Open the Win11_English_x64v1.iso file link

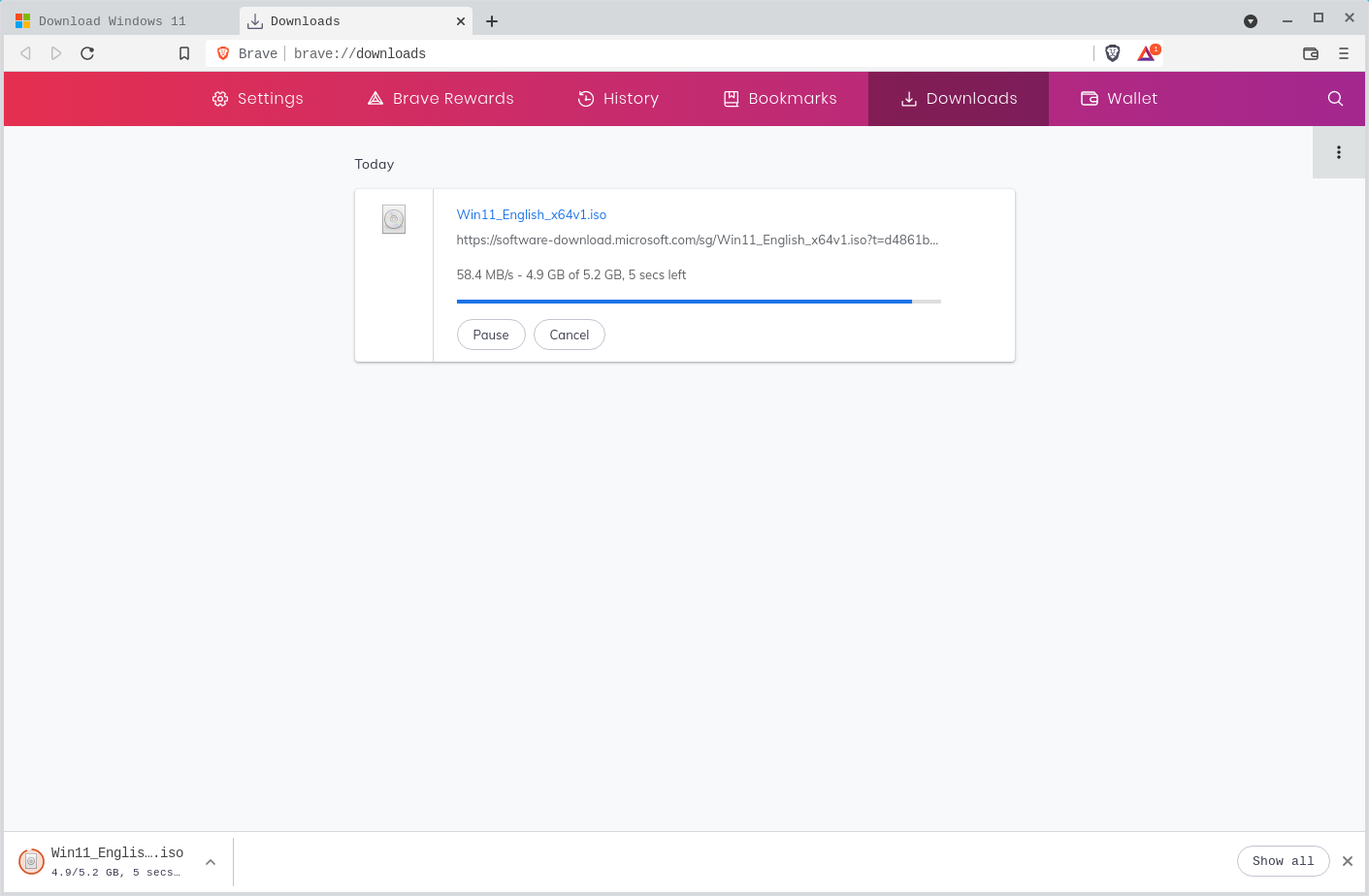[532, 214]
